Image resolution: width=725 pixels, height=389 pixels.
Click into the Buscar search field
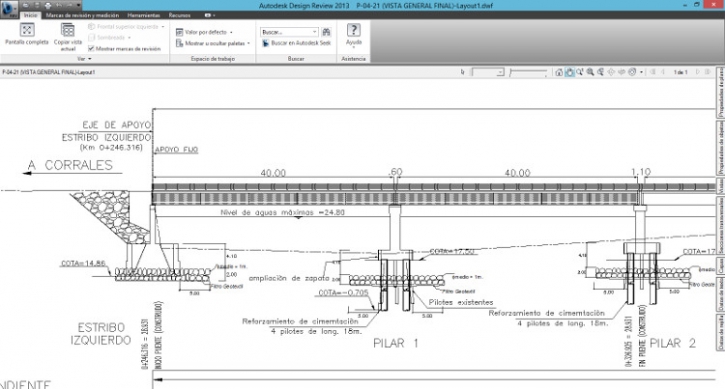(286, 32)
